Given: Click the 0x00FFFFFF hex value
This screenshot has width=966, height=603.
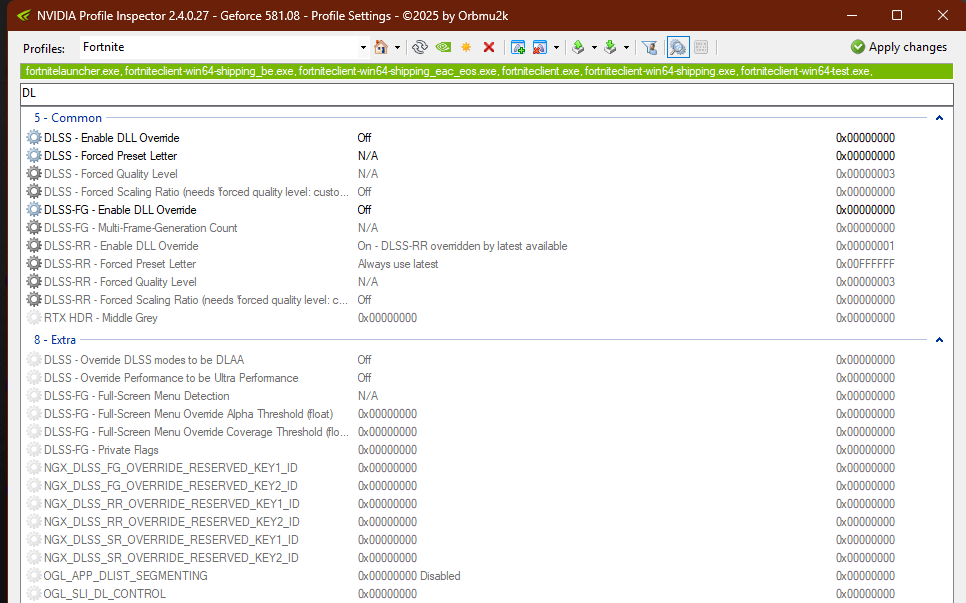Looking at the screenshot, I should pyautogui.click(x=865, y=264).
